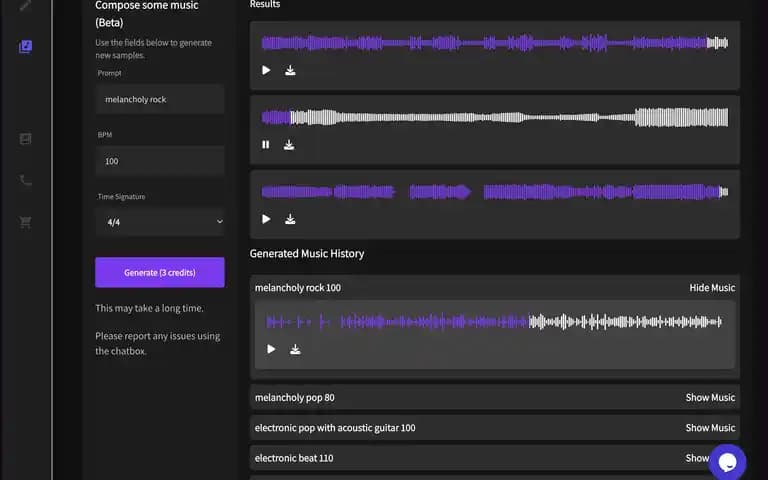Open the Time Signature 4/4 dropdown
This screenshot has height=480, width=768.
tap(160, 222)
